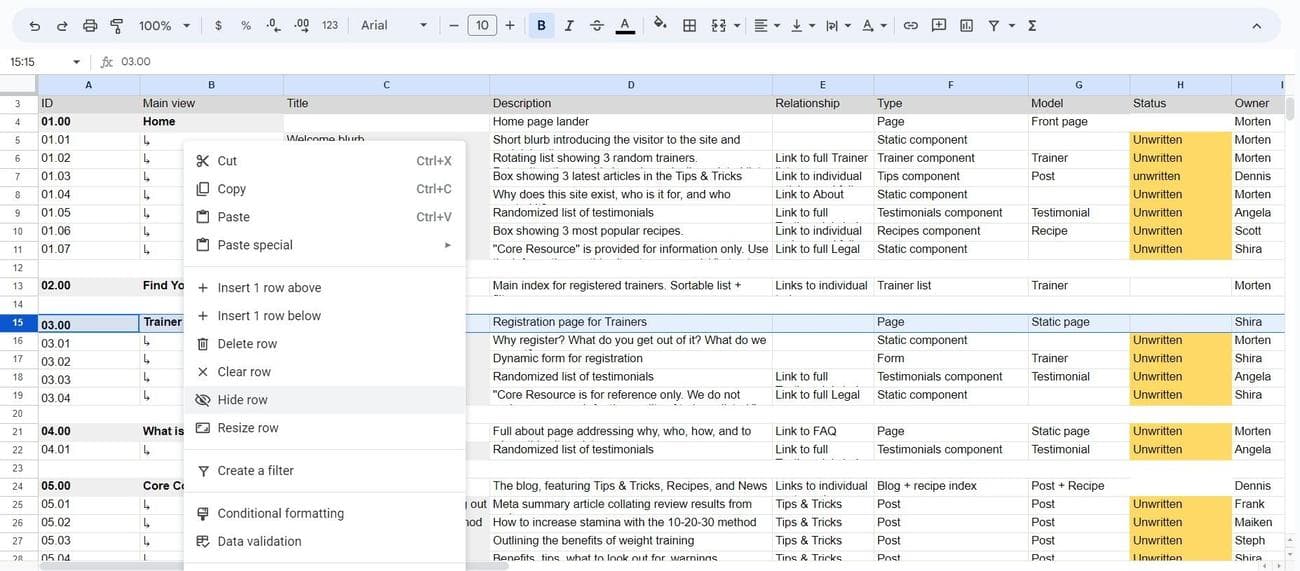Apply strikethrough formatting
1300x571 pixels.
point(597,25)
